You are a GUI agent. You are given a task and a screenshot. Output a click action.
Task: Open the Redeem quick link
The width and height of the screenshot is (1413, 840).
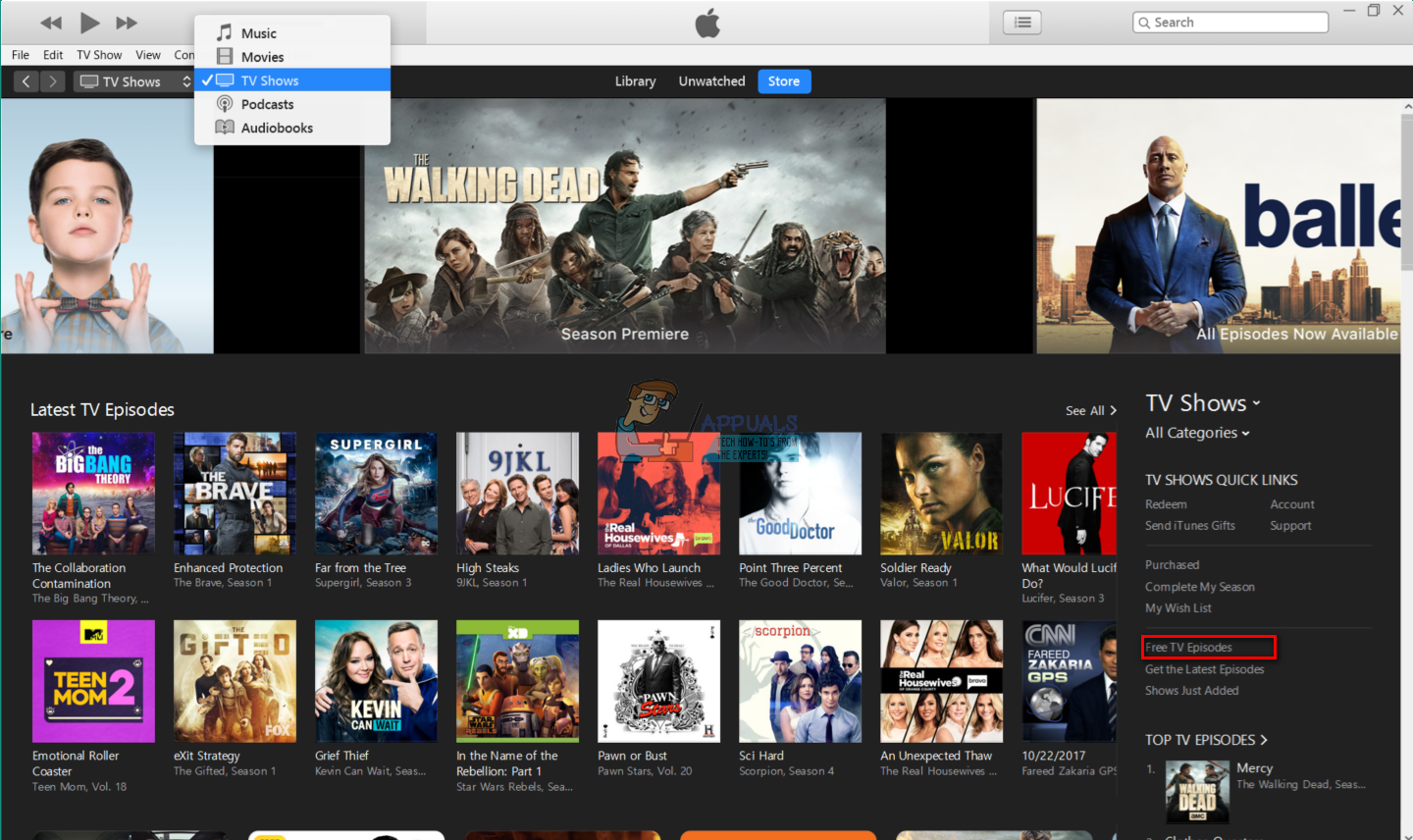pyautogui.click(x=1166, y=504)
